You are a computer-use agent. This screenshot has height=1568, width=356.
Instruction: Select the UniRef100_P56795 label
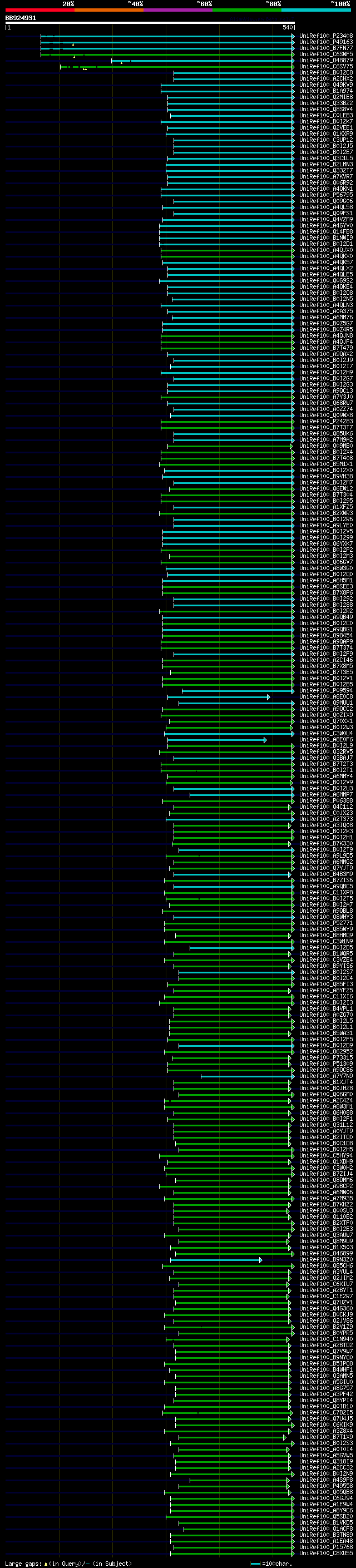coord(326,195)
